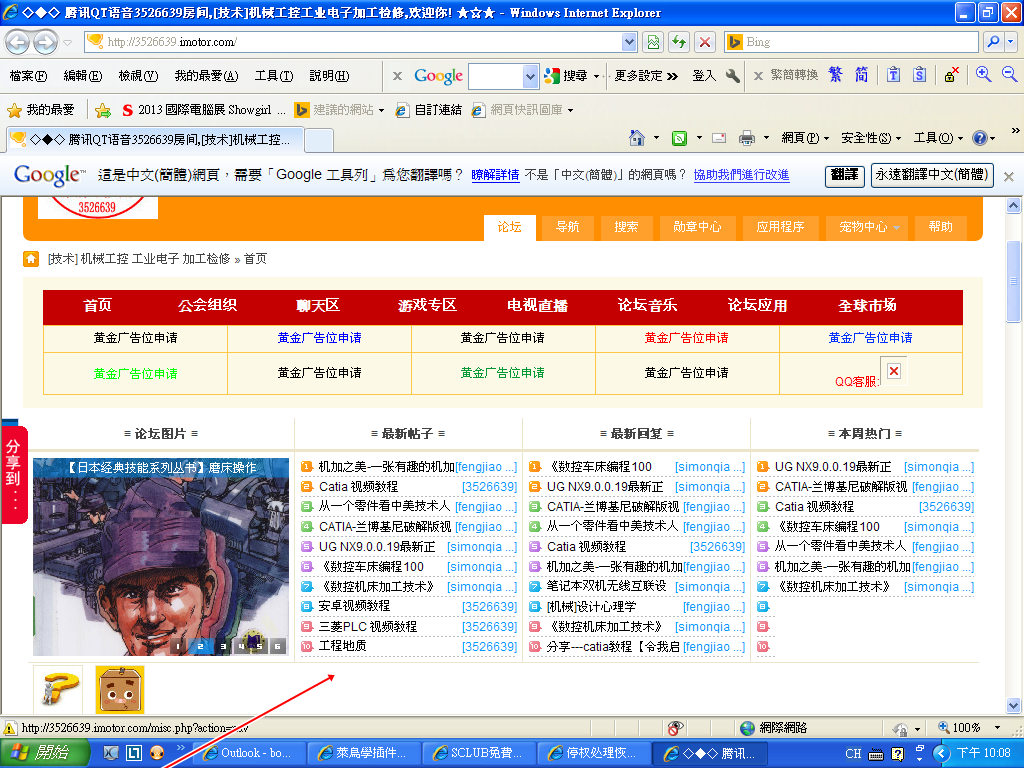
Task: Open the 瞭解詳情 link
Action: pyautogui.click(x=495, y=175)
